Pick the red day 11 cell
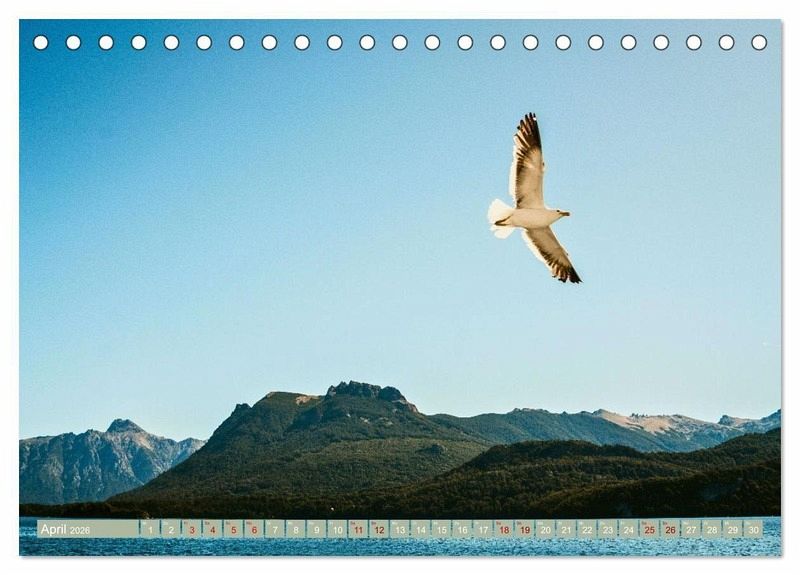Screen dimensions: 800x575 (358, 529)
